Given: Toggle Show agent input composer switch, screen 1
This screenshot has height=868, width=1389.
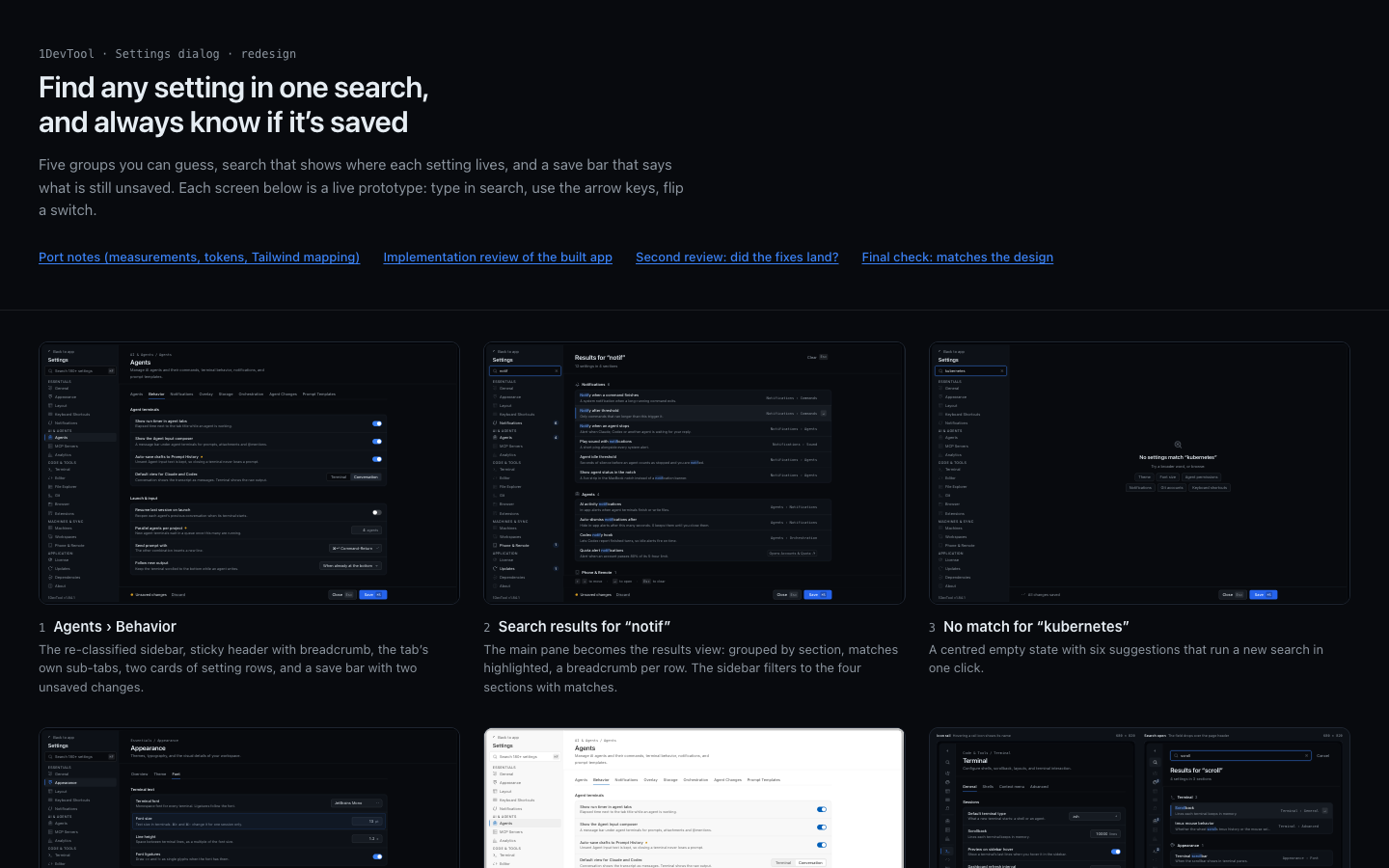Looking at the screenshot, I should click(x=377, y=441).
